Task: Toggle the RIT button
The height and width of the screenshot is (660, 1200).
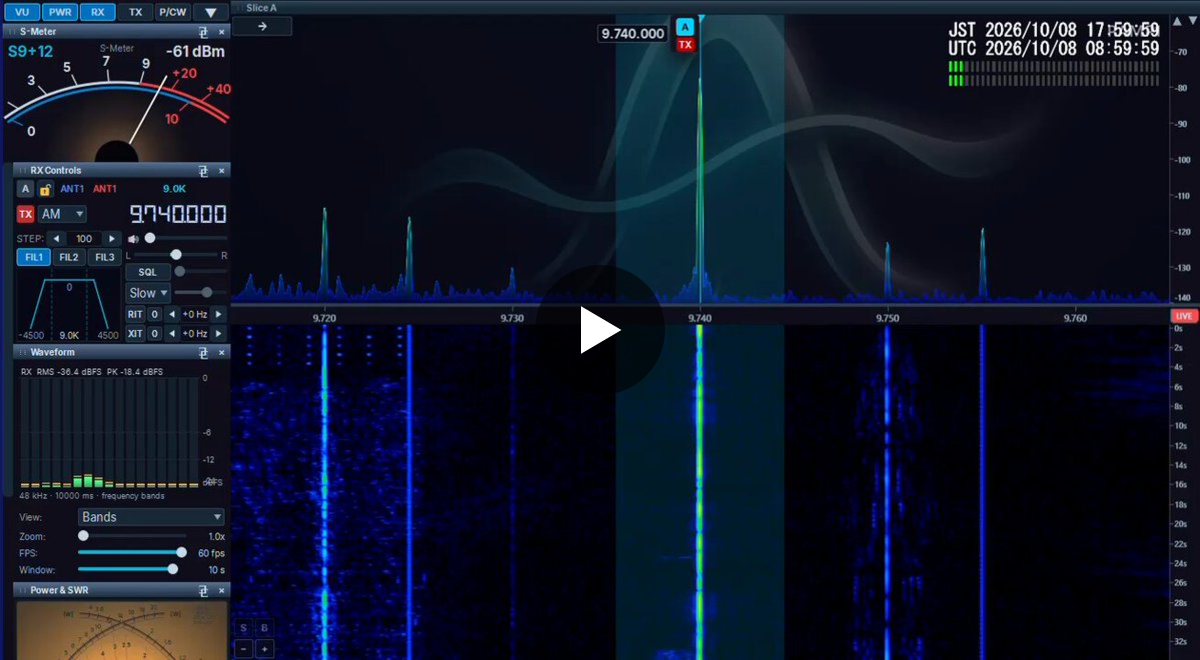Action: [136, 314]
